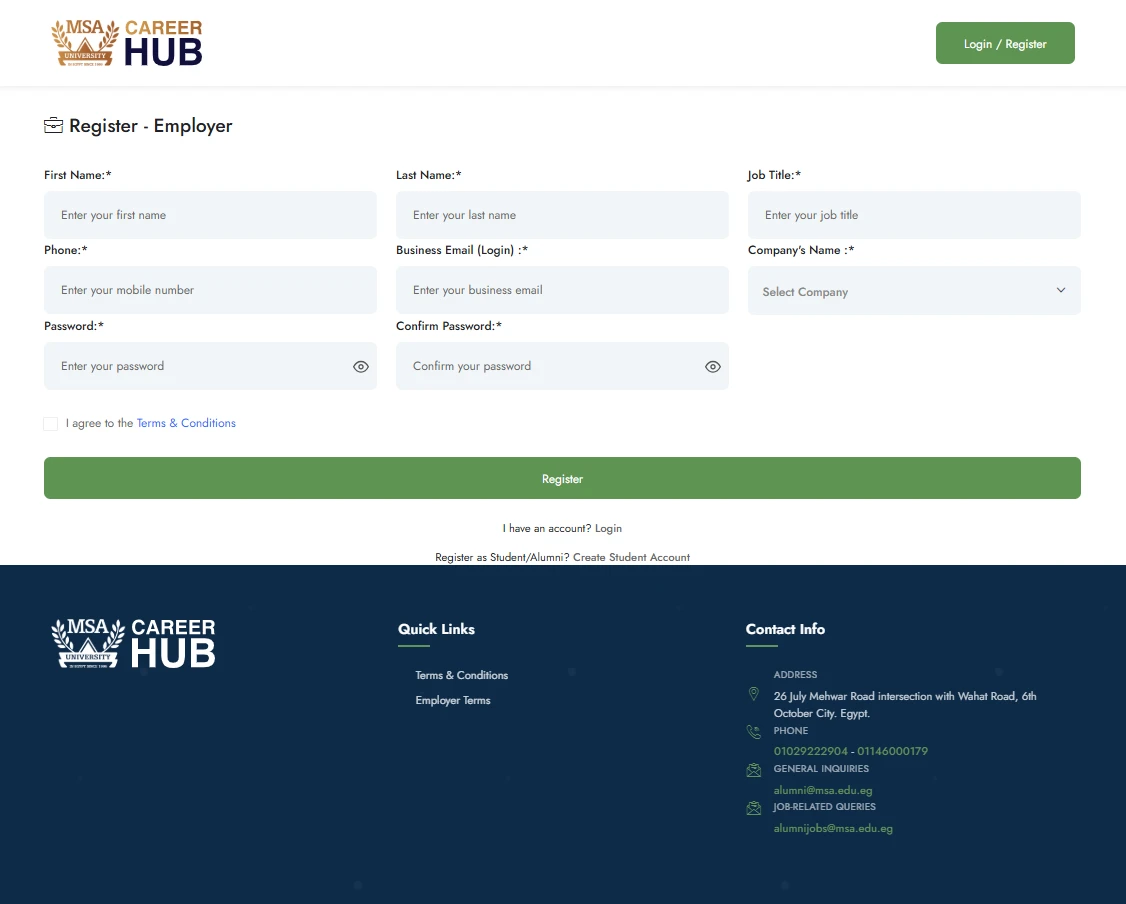This screenshot has width=1126, height=904.
Task: Show password using the Password field eye icon
Action: click(x=361, y=367)
